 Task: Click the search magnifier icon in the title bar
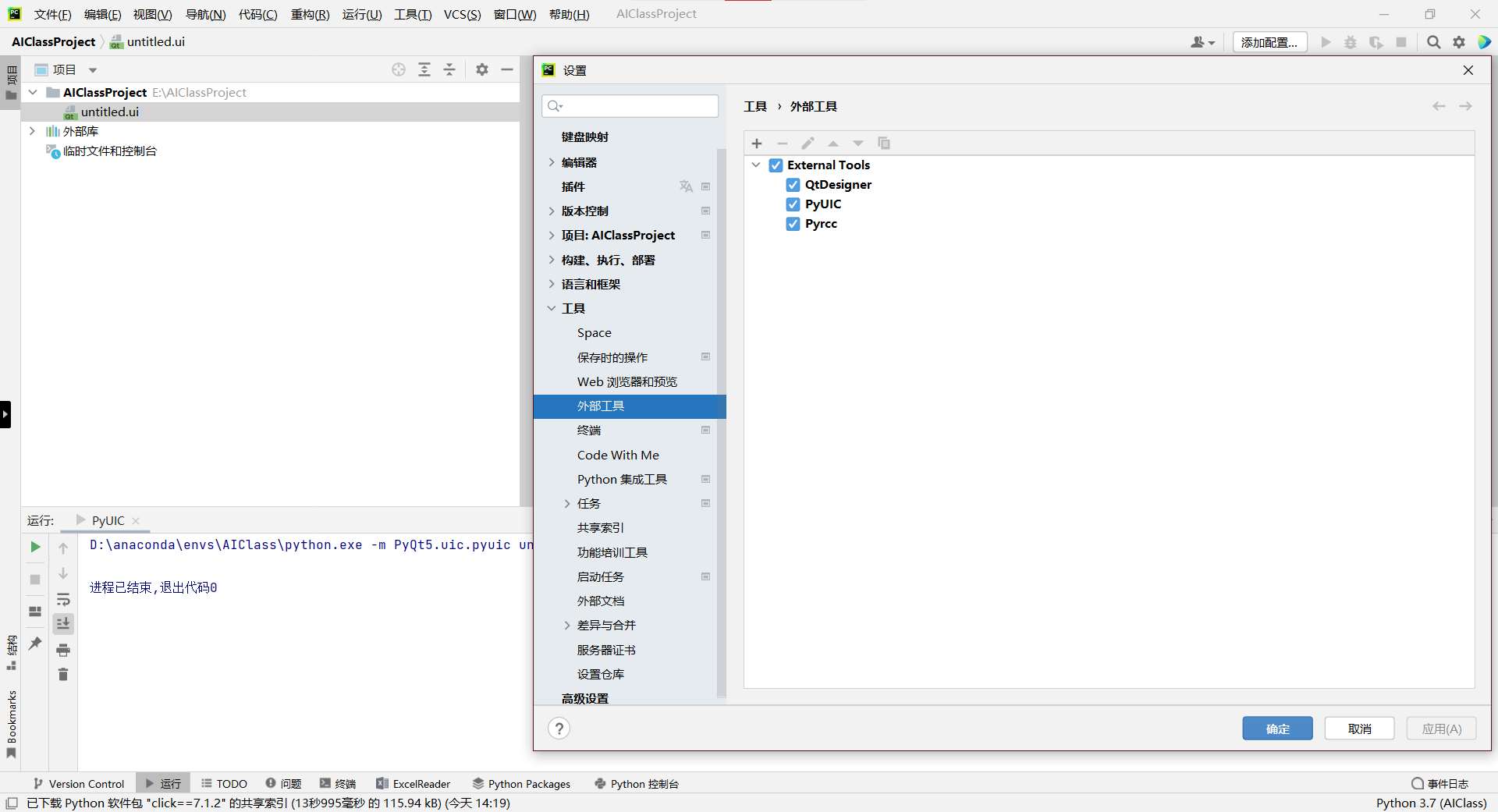[x=1433, y=42]
